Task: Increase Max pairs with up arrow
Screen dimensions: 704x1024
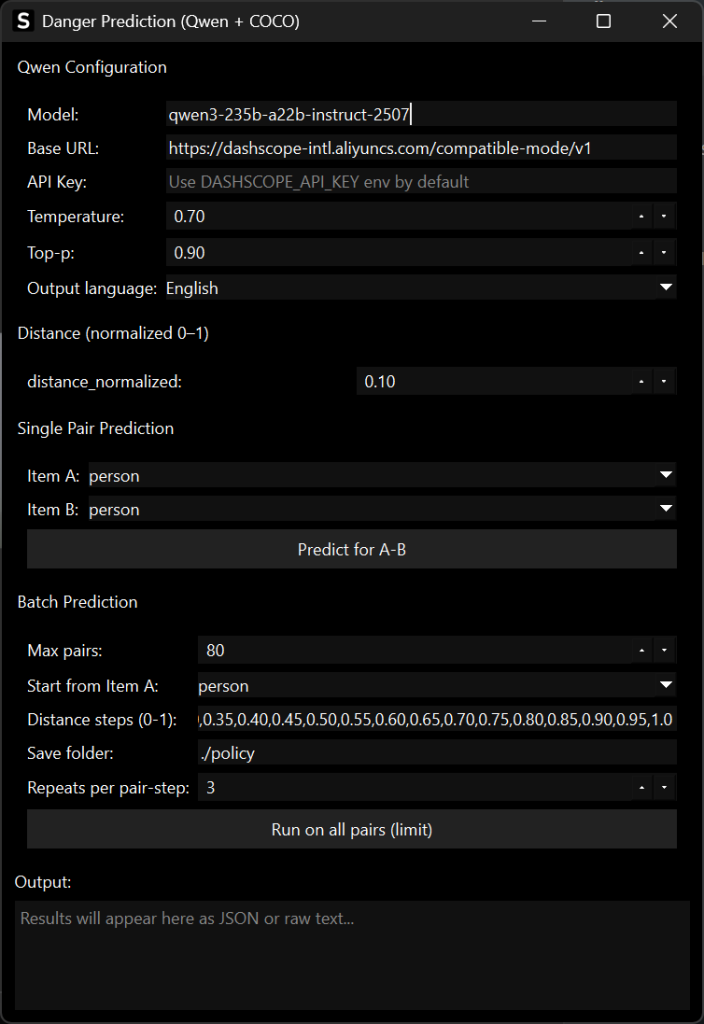Action: [x=641, y=651]
